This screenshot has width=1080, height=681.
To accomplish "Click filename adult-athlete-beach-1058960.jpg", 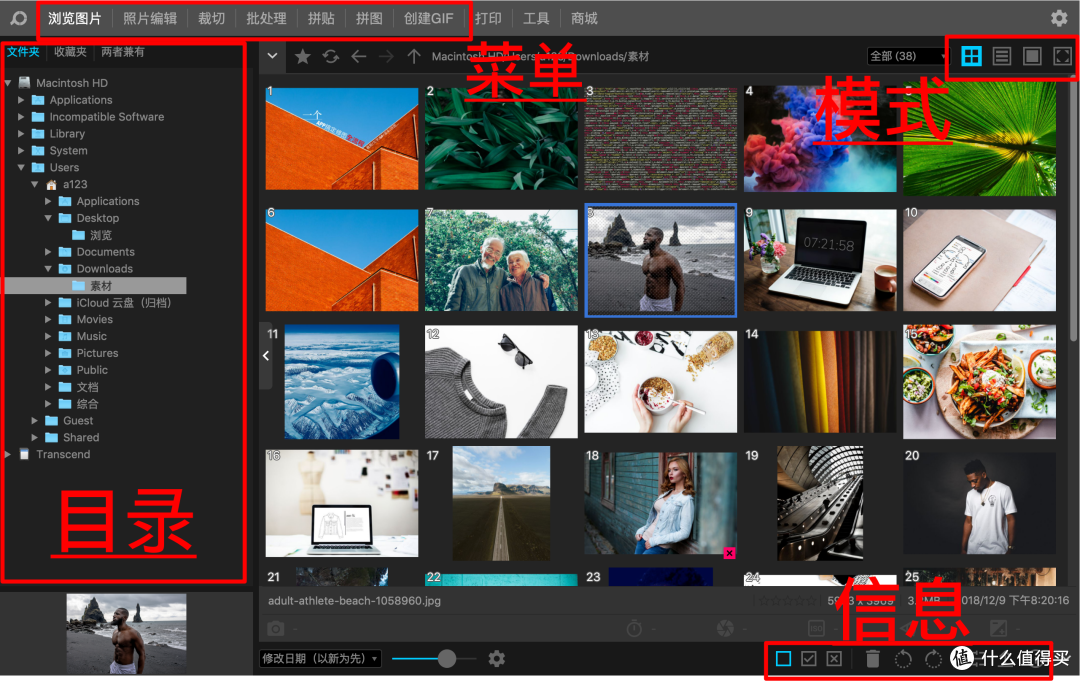I will coord(354,601).
